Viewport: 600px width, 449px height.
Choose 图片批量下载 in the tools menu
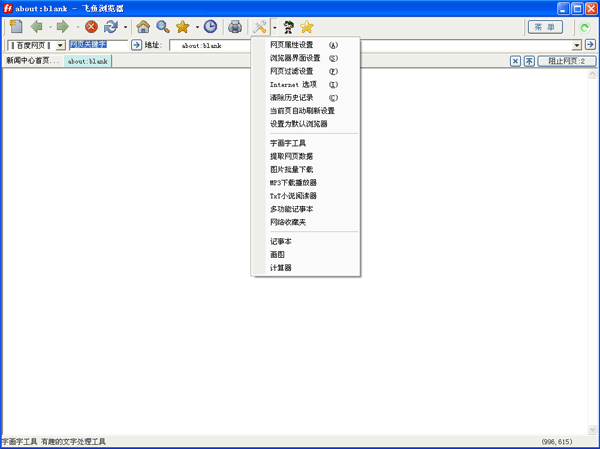tap(291, 169)
